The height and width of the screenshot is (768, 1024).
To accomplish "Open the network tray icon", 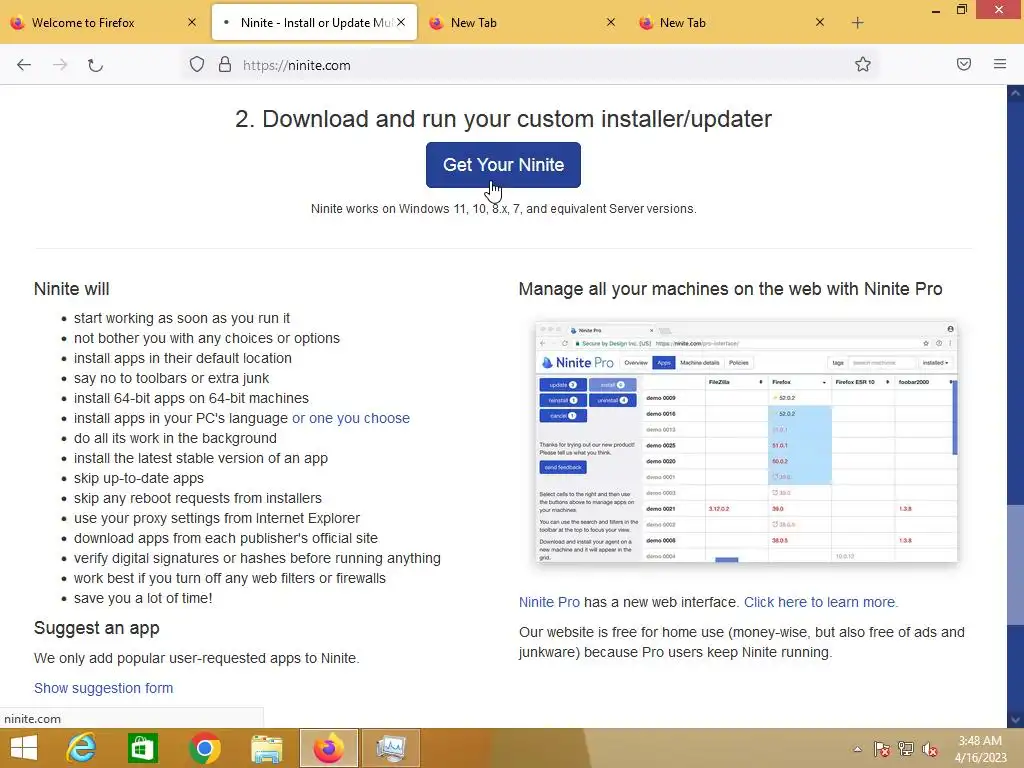I will [906, 749].
